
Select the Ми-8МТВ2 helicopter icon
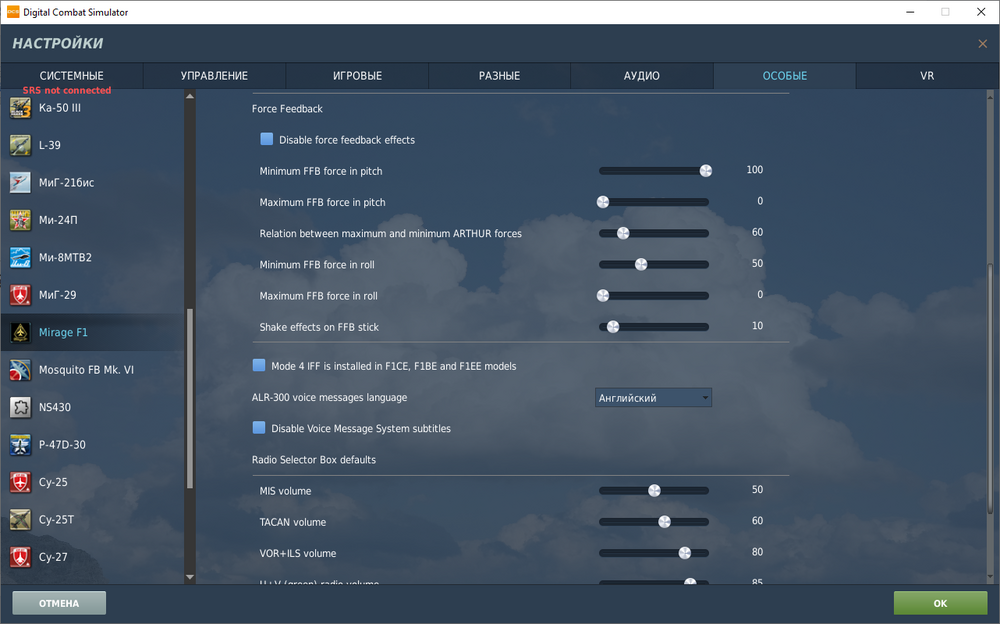(x=20, y=257)
